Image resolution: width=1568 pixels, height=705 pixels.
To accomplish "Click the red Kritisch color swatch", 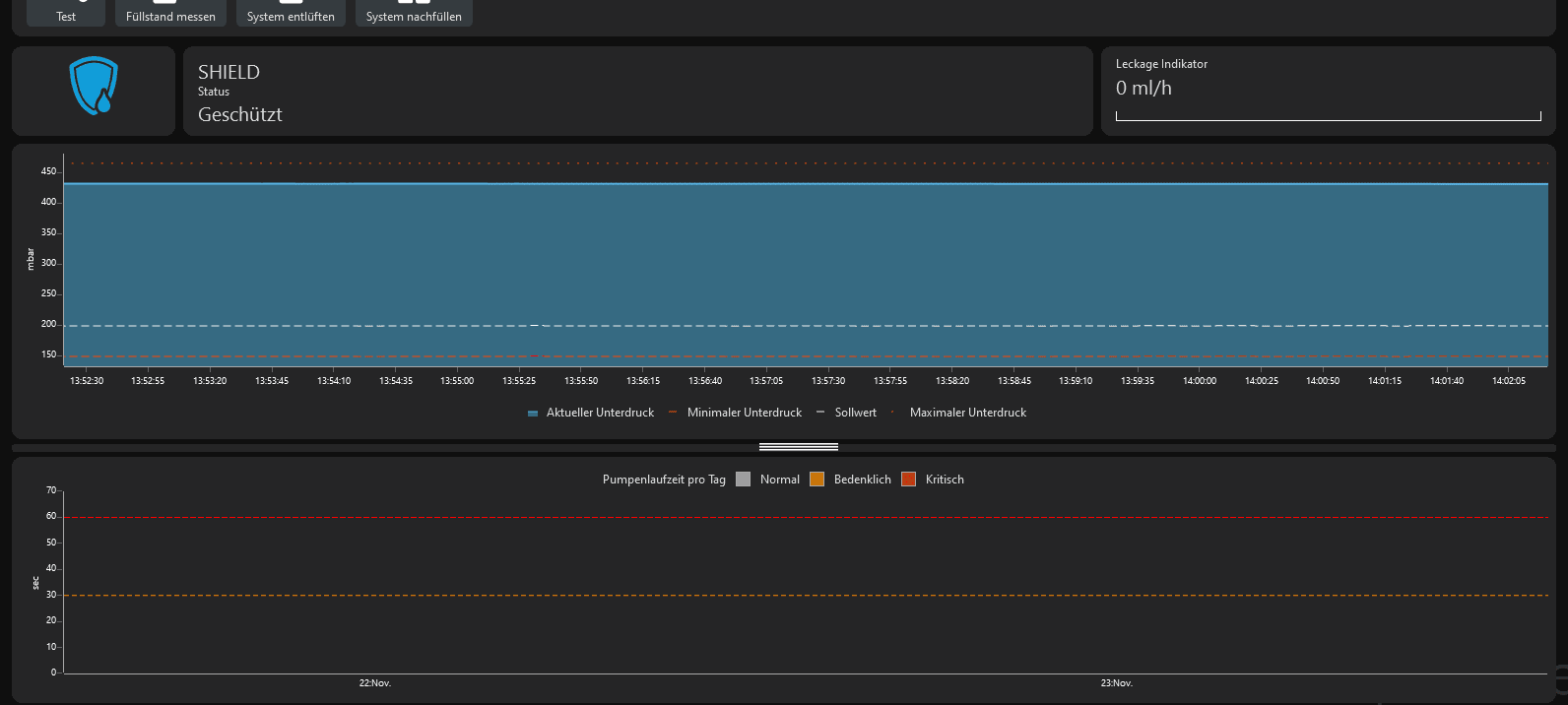I will coord(908,480).
